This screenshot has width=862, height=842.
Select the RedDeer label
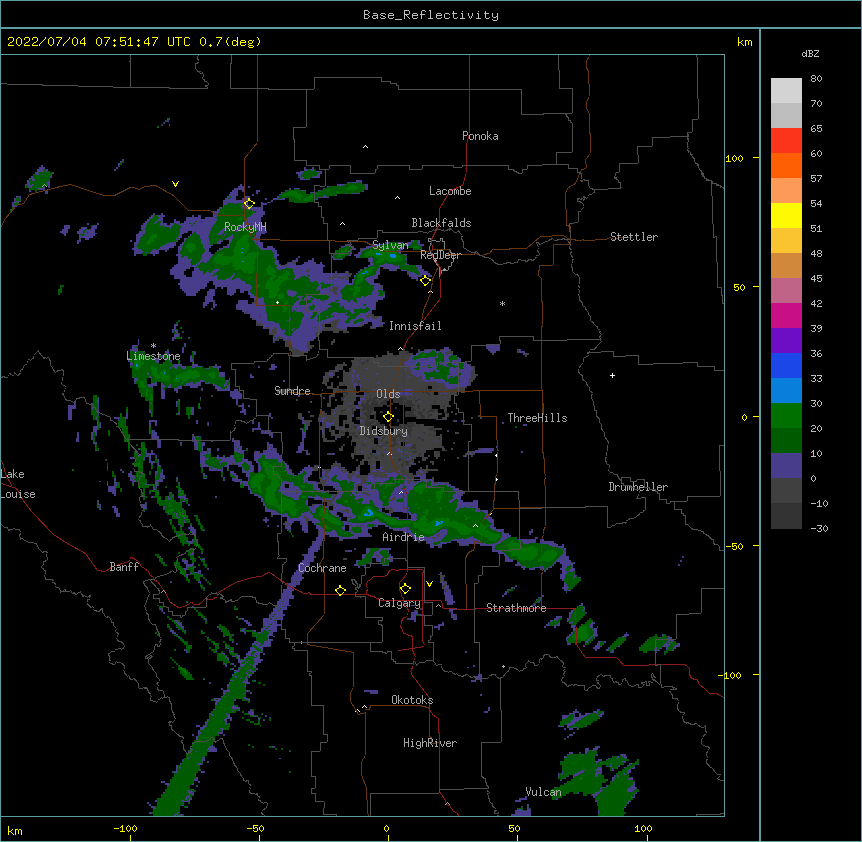click(x=440, y=255)
